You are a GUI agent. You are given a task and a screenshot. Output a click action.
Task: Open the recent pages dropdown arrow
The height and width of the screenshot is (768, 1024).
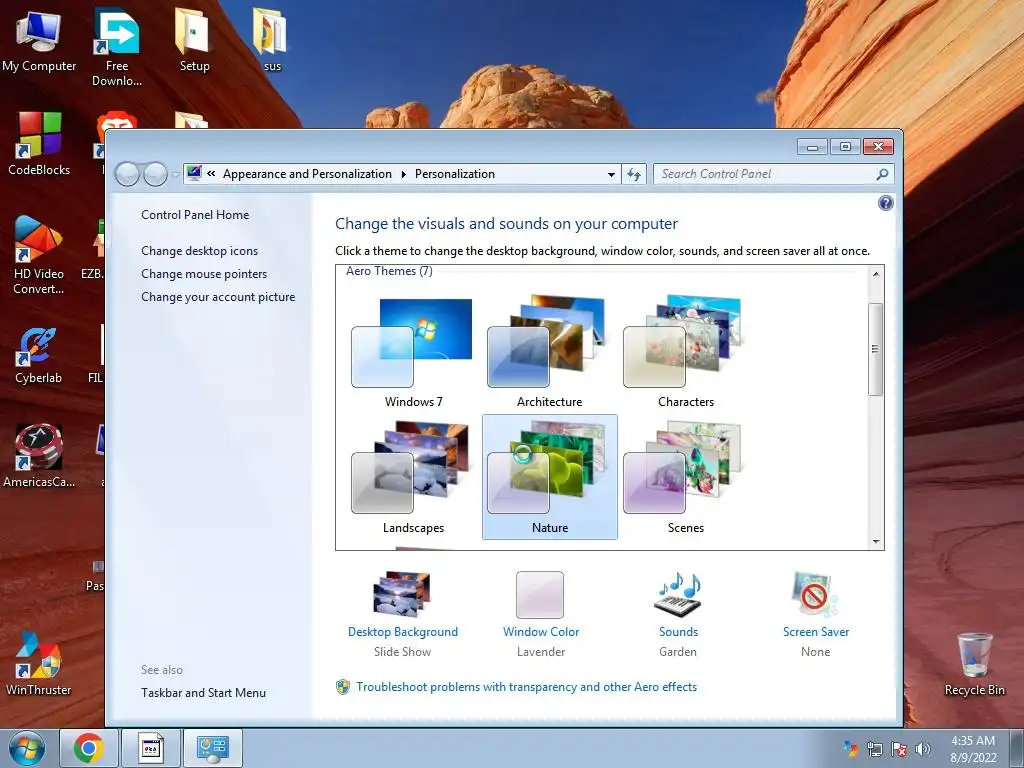tap(175, 174)
